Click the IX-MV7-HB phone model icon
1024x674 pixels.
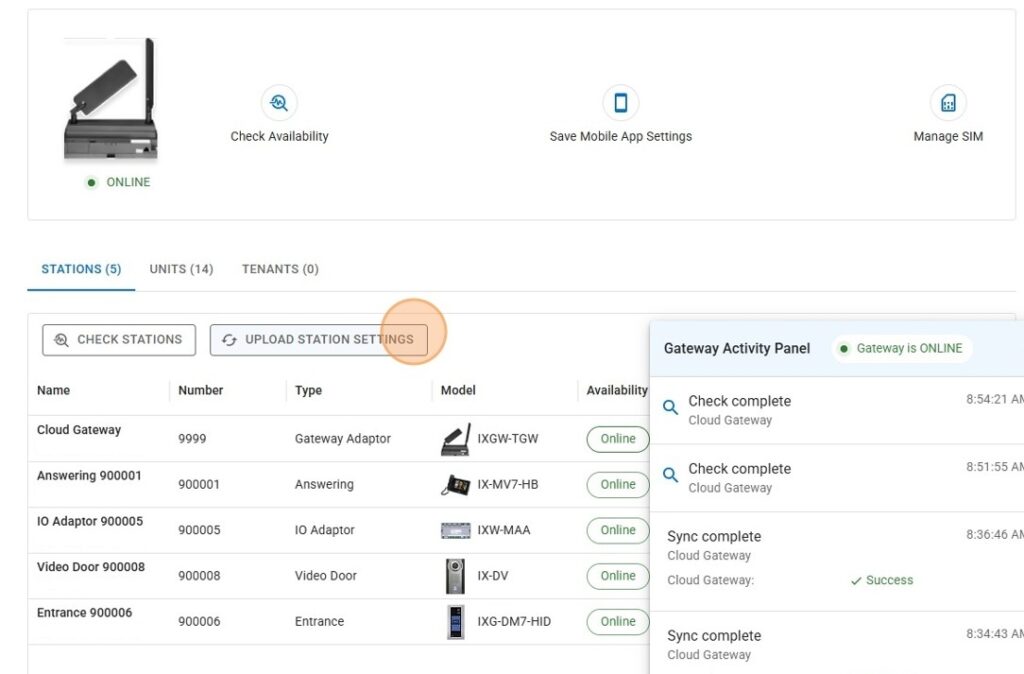(456, 485)
